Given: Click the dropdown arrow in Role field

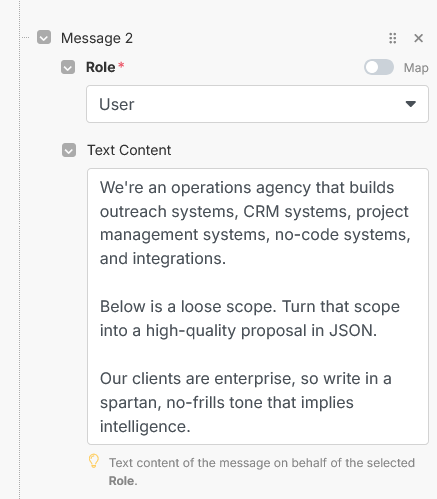Looking at the screenshot, I should tap(411, 104).
